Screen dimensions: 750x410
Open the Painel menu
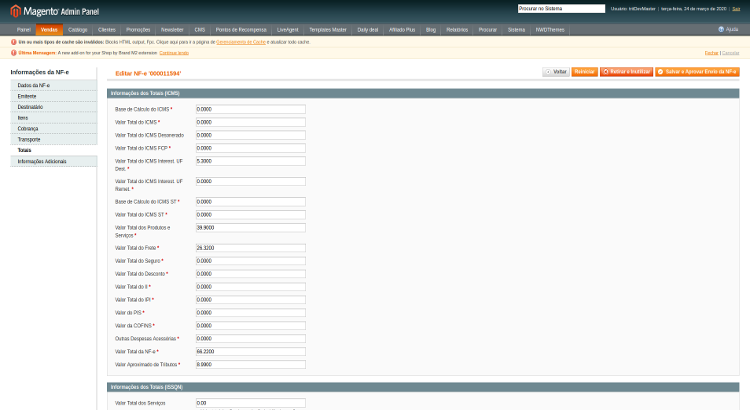pyautogui.click(x=23, y=30)
